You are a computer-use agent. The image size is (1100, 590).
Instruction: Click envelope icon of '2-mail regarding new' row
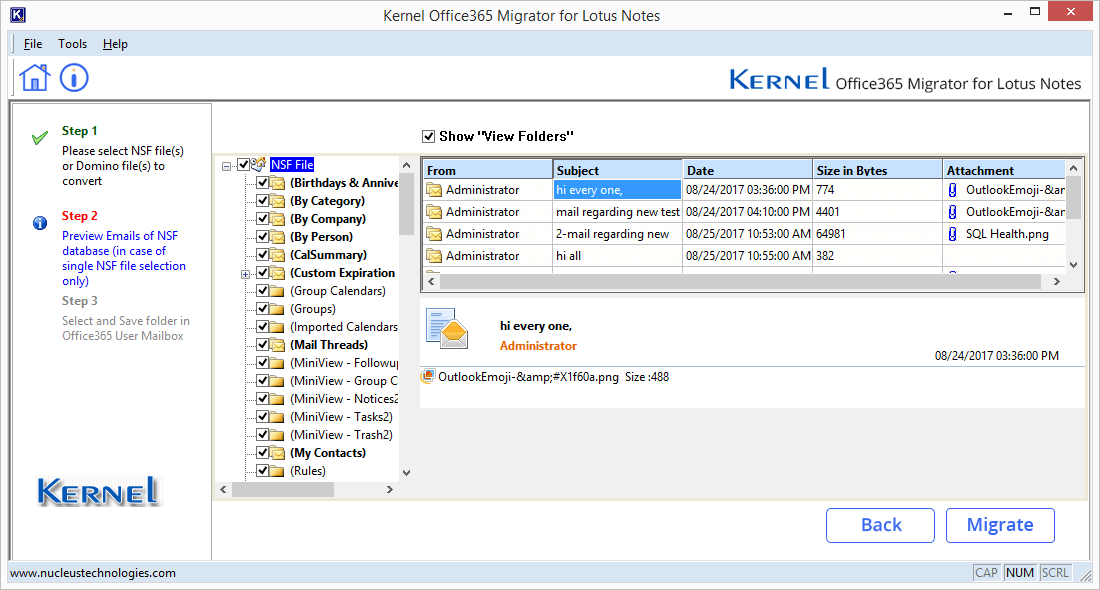[x=434, y=234]
